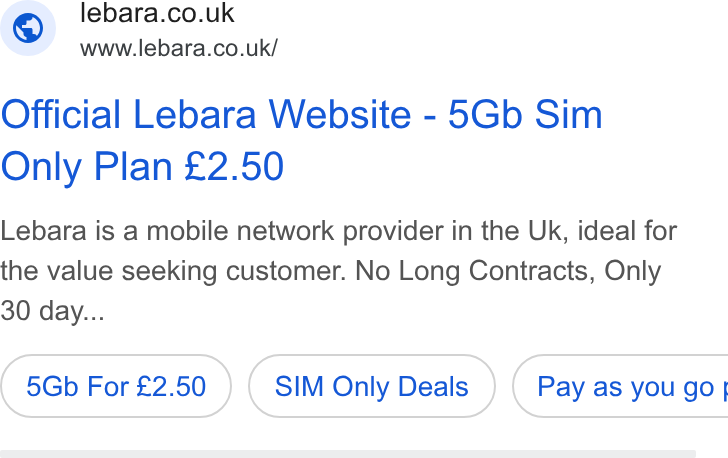
Task: Click the "30 day..." truncated snippet text
Action: coord(52,311)
